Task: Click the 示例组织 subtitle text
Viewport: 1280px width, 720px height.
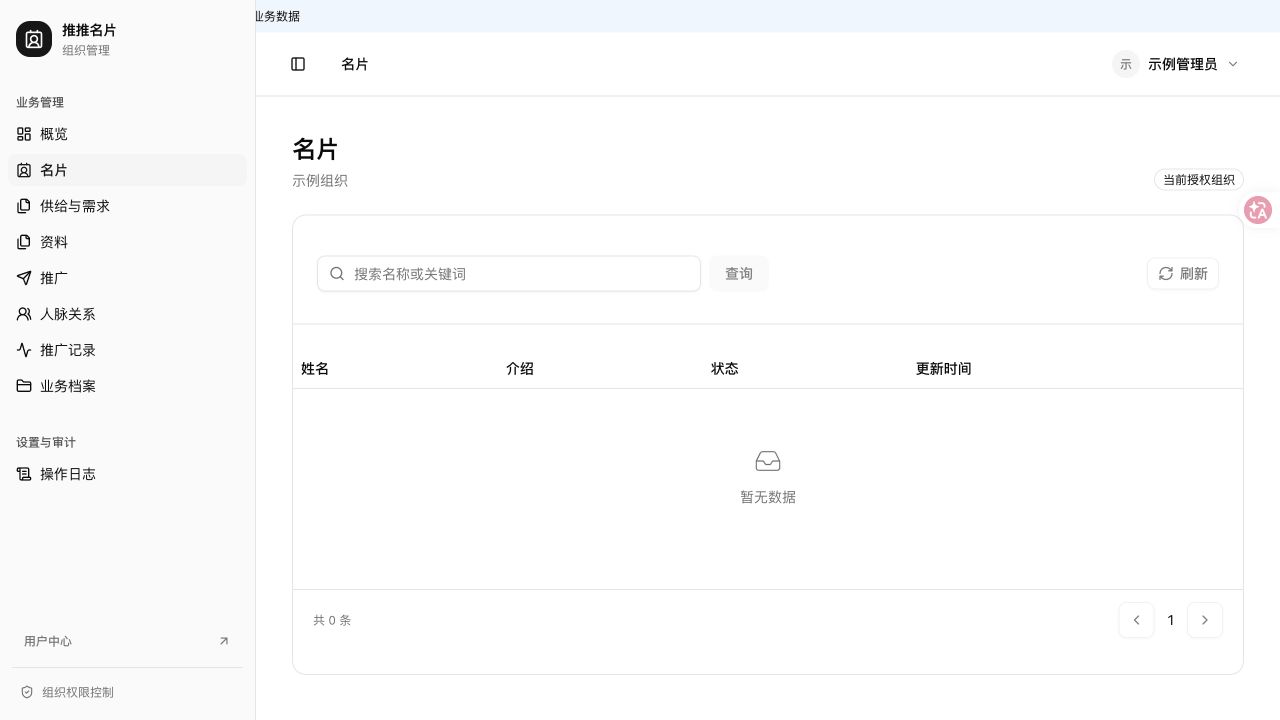Action: click(320, 181)
